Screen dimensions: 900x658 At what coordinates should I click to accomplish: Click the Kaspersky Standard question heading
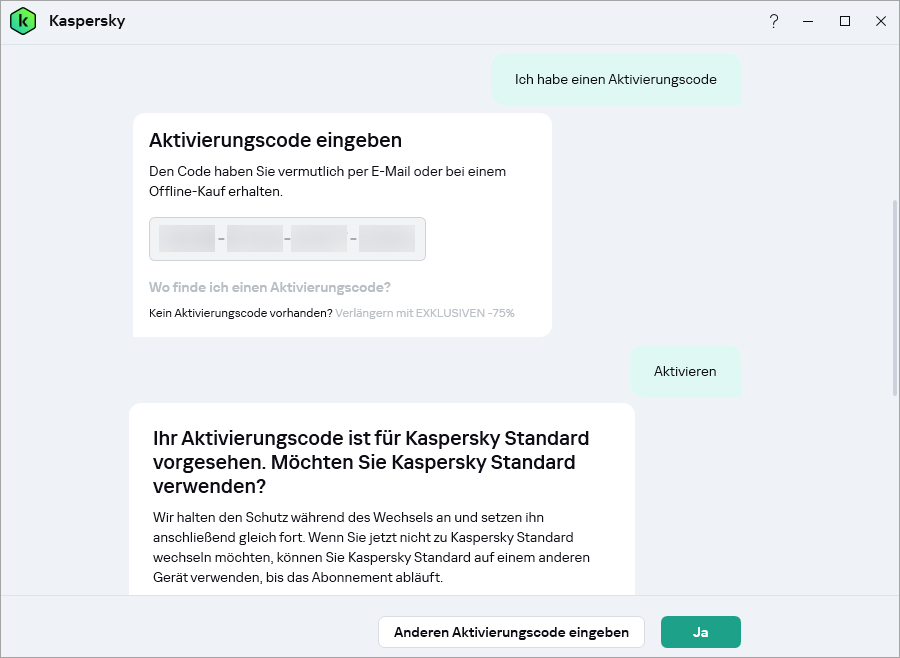point(371,462)
